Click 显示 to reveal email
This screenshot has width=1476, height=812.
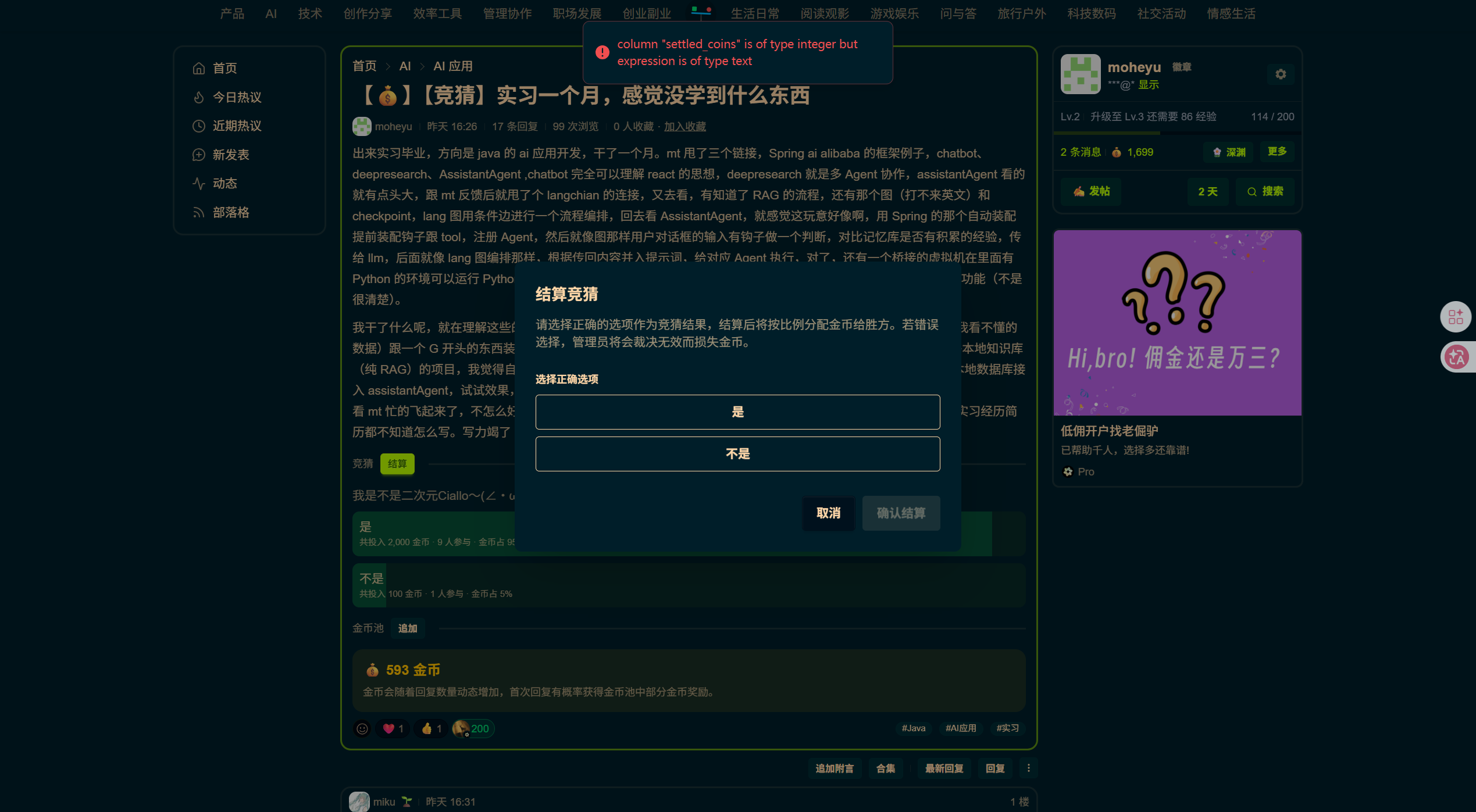[x=1149, y=85]
